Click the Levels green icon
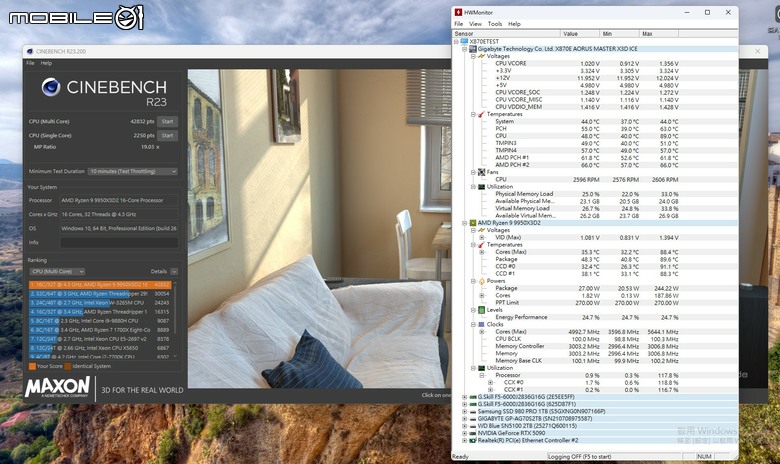Viewport: 780px width, 464px height. (x=481, y=310)
